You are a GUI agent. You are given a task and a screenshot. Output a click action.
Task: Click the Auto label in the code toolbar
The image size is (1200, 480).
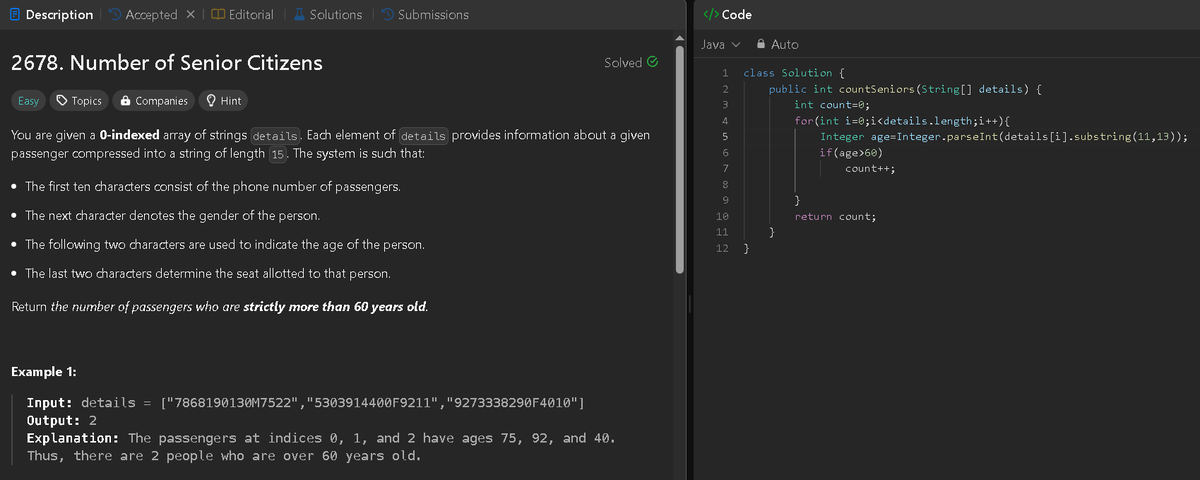click(x=785, y=44)
